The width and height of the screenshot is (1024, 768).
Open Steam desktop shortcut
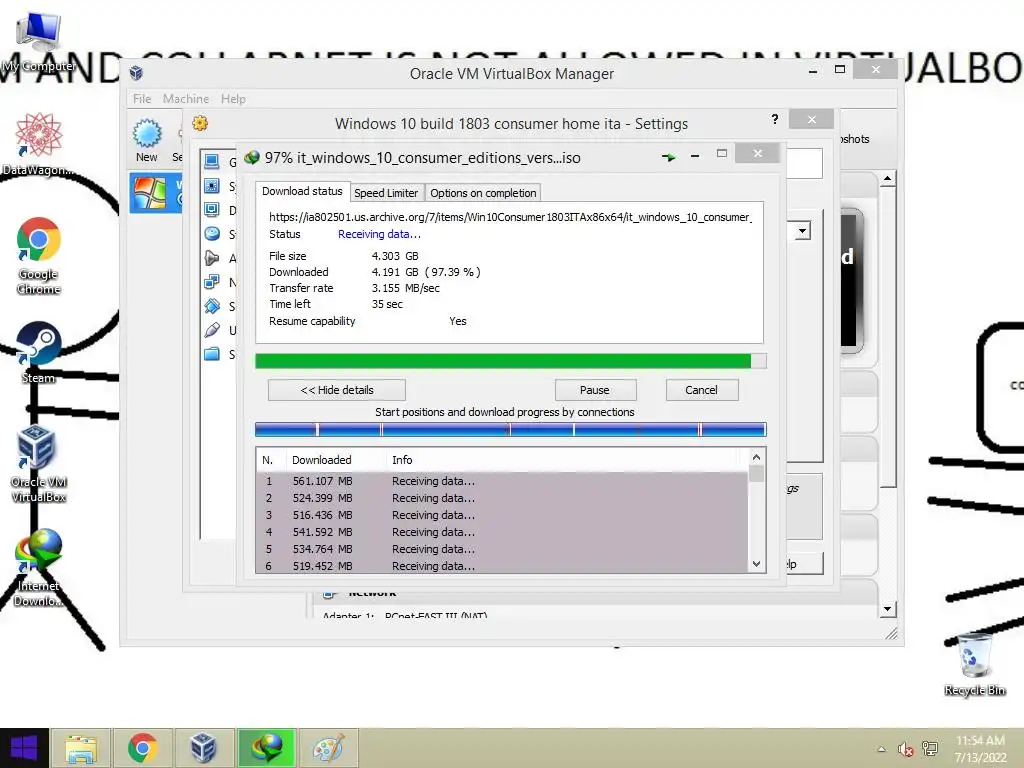(x=39, y=351)
